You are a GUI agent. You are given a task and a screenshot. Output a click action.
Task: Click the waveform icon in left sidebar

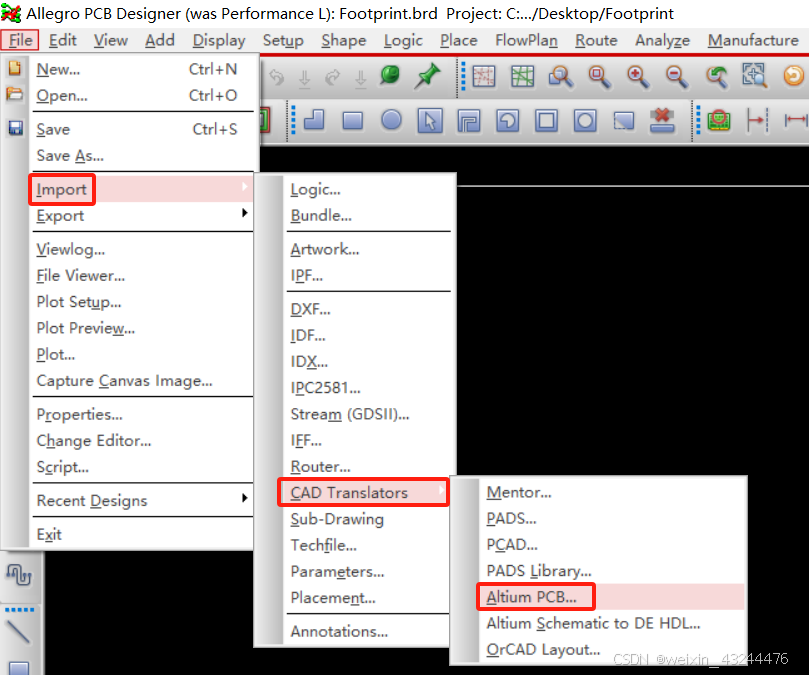pyautogui.click(x=19, y=574)
